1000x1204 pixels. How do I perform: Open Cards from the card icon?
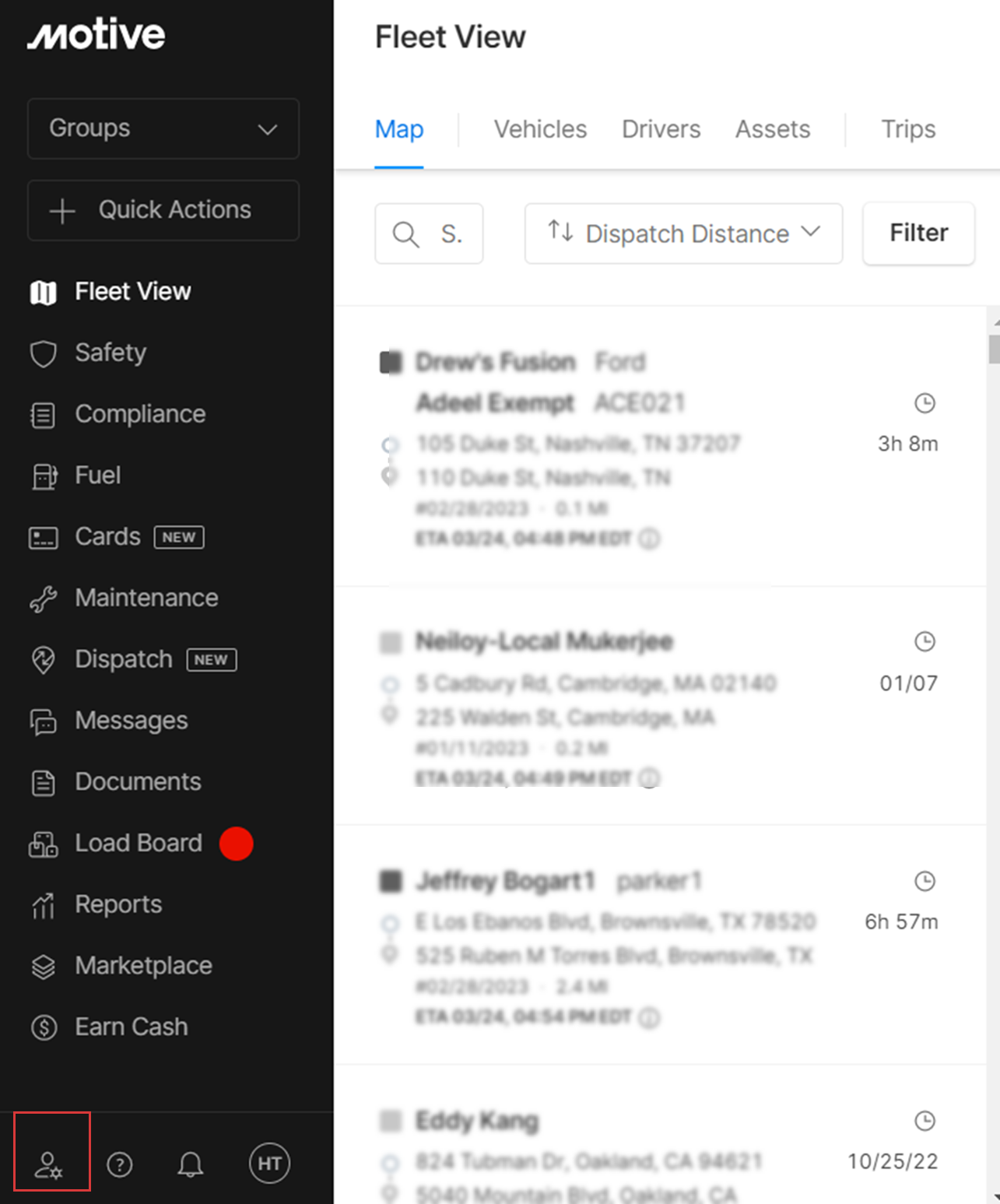pyautogui.click(x=44, y=537)
